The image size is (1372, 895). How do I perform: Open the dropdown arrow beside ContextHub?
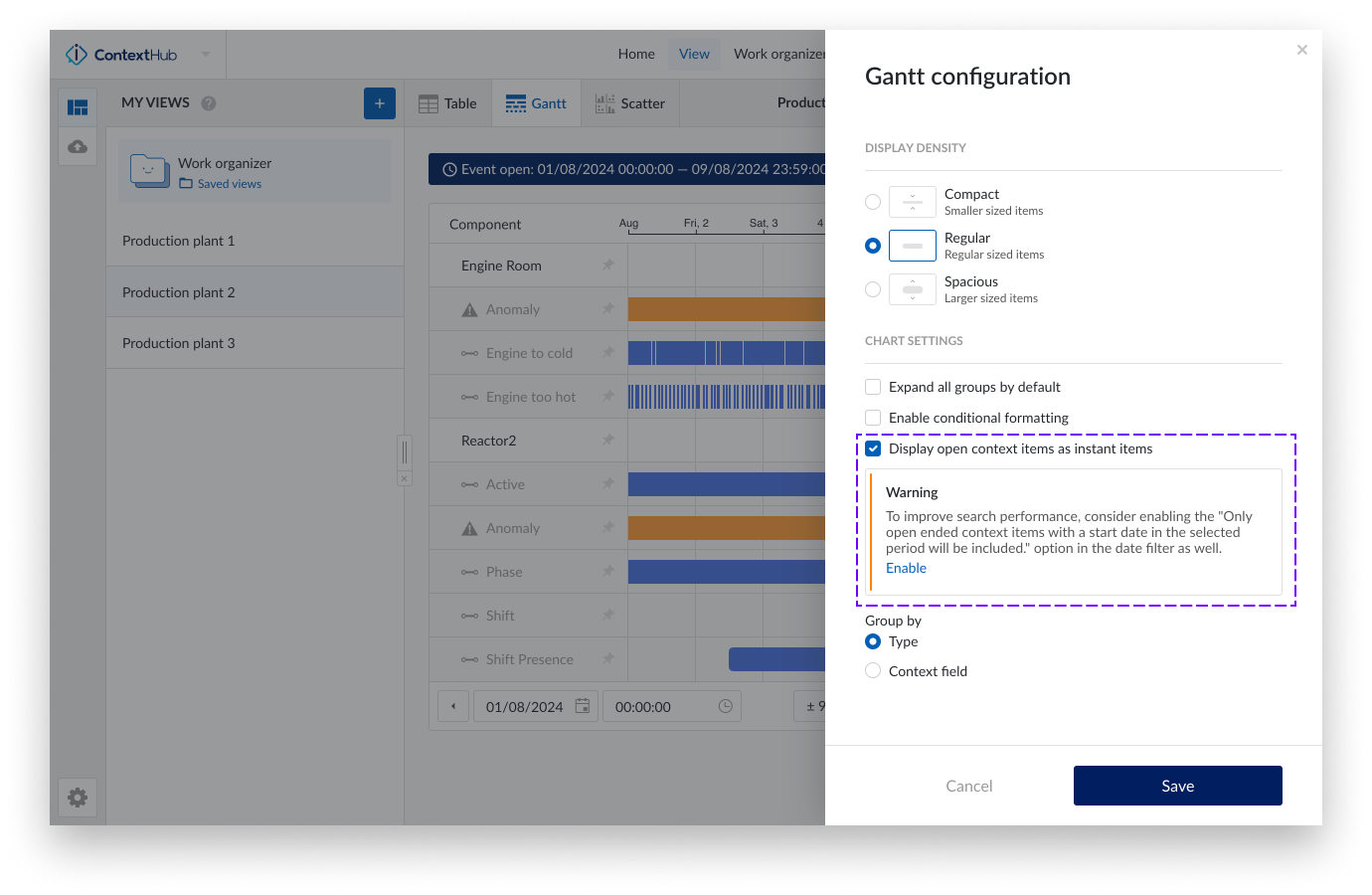coord(206,55)
